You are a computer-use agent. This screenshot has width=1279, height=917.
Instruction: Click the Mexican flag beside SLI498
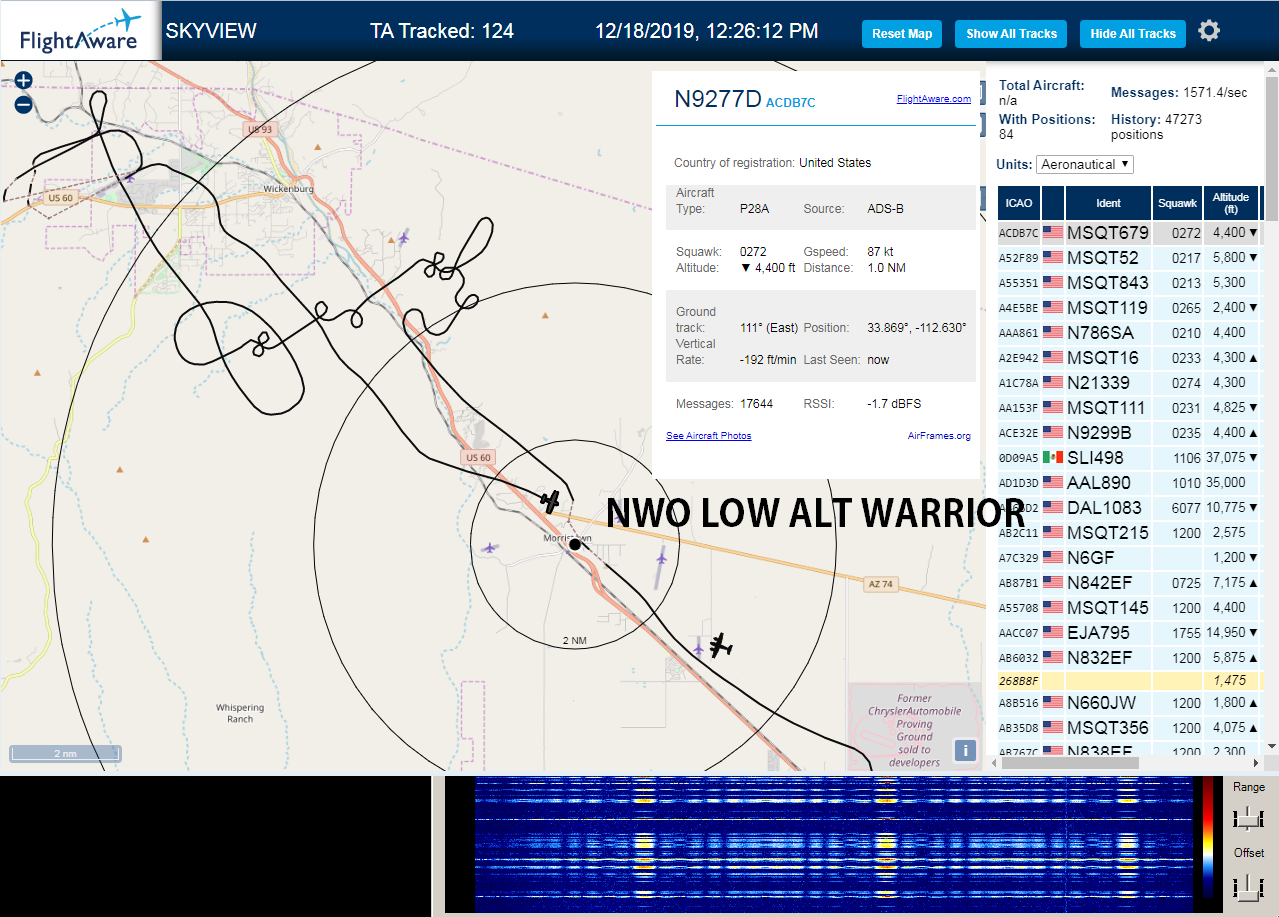coord(1053,457)
